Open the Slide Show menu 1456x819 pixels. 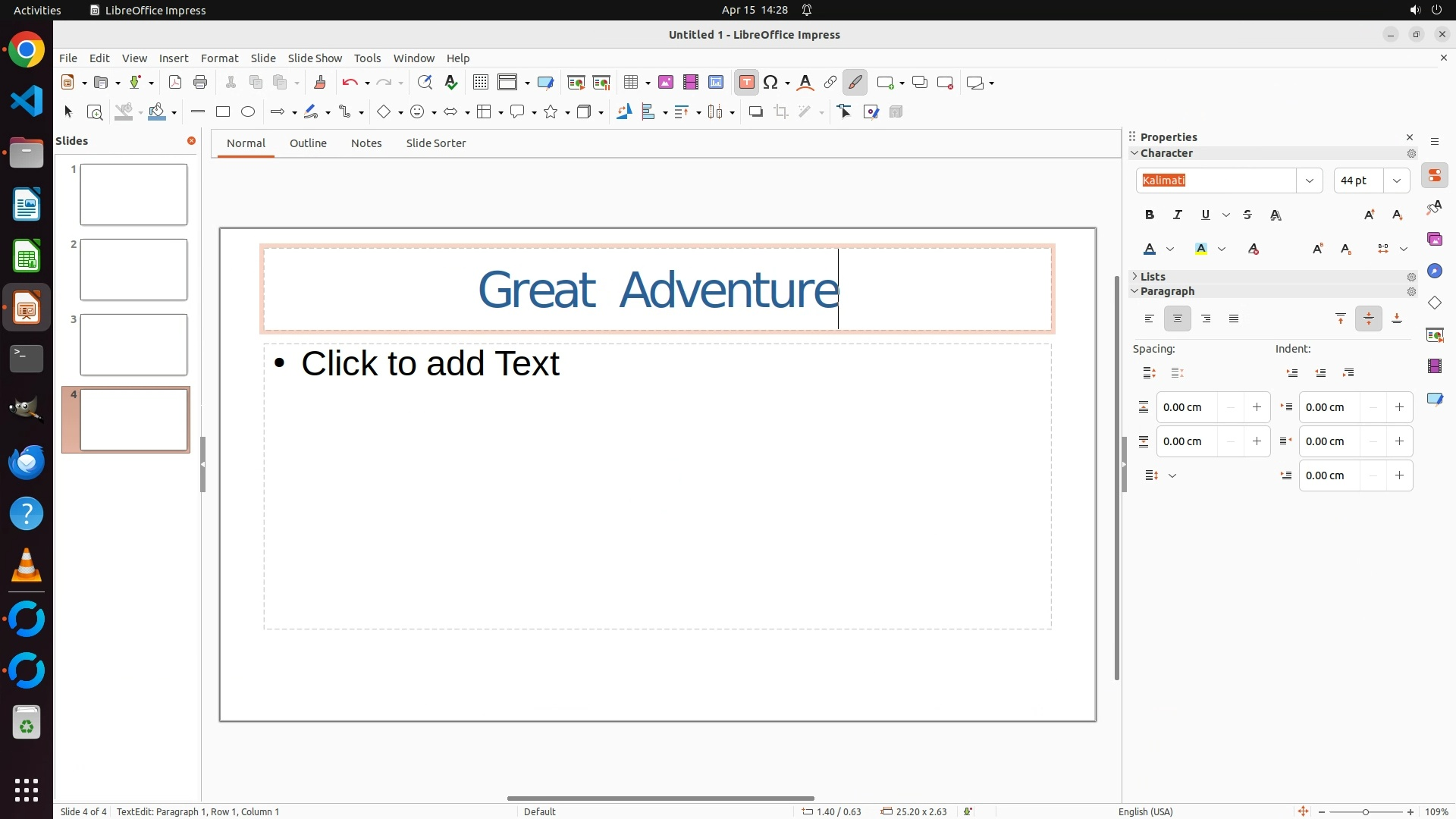coord(315,58)
